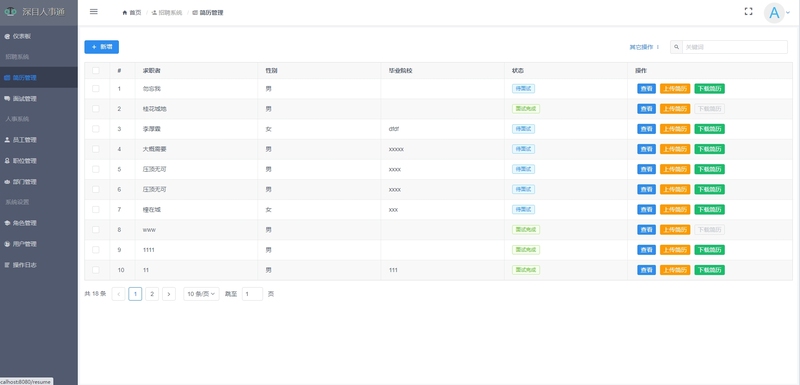The image size is (800, 385).
Task: Tick the row 7 checkbox
Action: coord(96,209)
